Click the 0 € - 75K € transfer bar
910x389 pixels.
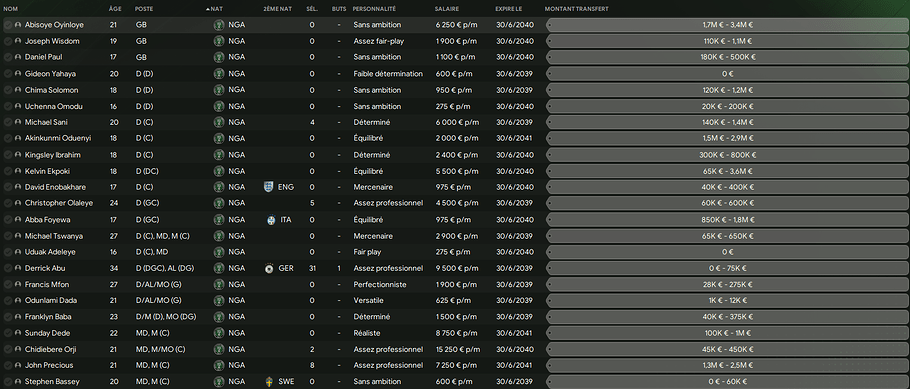click(727, 268)
